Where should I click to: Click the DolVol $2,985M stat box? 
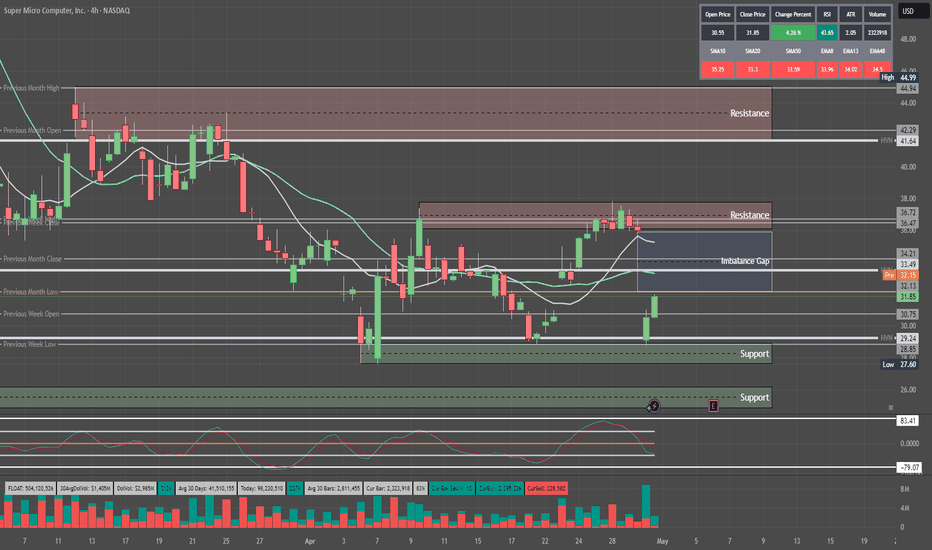[x=135, y=488]
